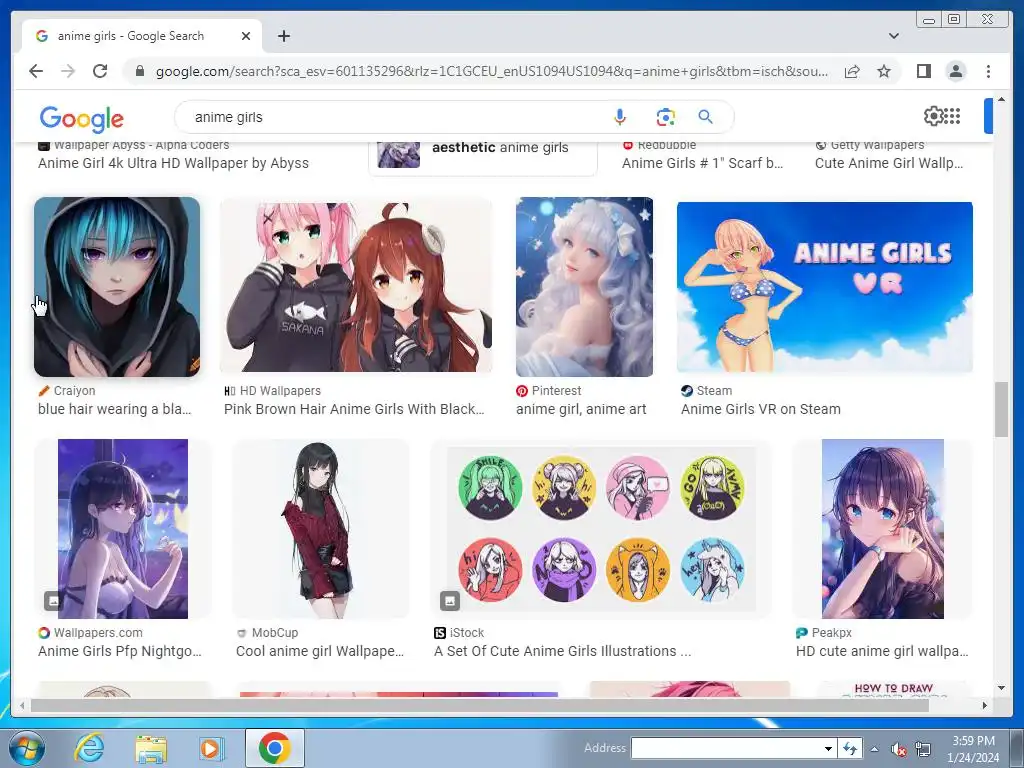Image resolution: width=1024 pixels, height=768 pixels.
Task: Open the aesthetic anime girls suggestion
Action: (483, 157)
